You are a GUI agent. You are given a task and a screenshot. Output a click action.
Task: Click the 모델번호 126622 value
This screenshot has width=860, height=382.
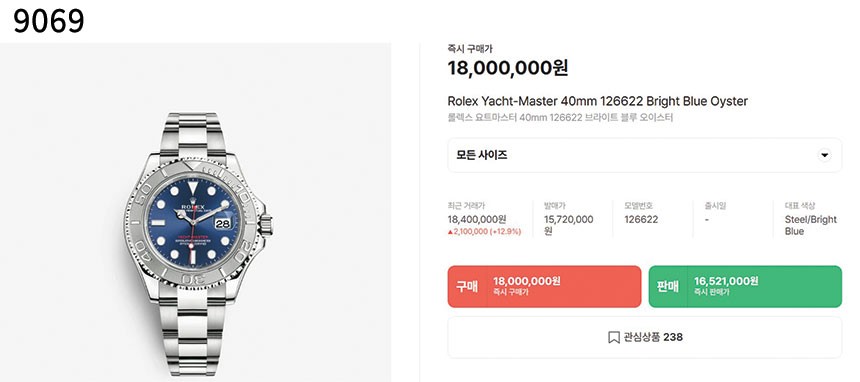641,220
